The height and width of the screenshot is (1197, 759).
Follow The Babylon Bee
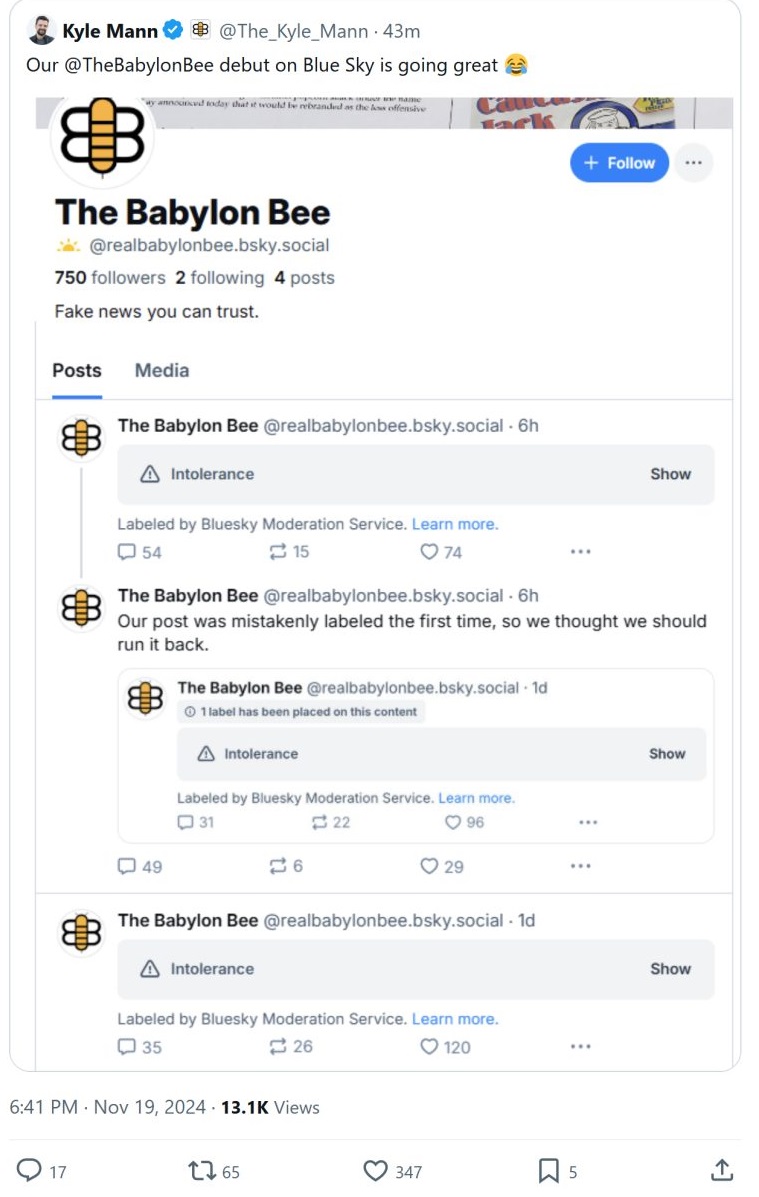(x=619, y=163)
